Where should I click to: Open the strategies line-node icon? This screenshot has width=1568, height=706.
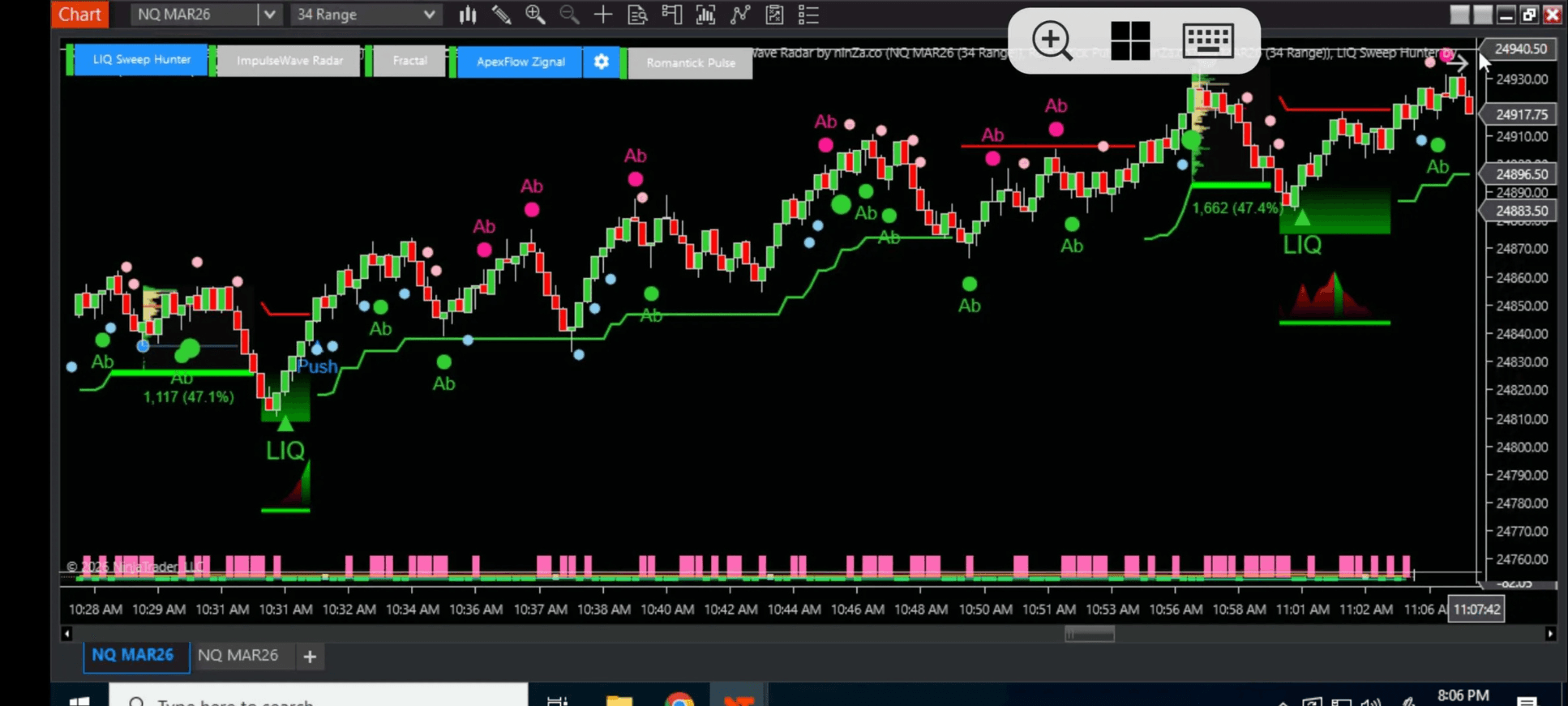pyautogui.click(x=739, y=15)
